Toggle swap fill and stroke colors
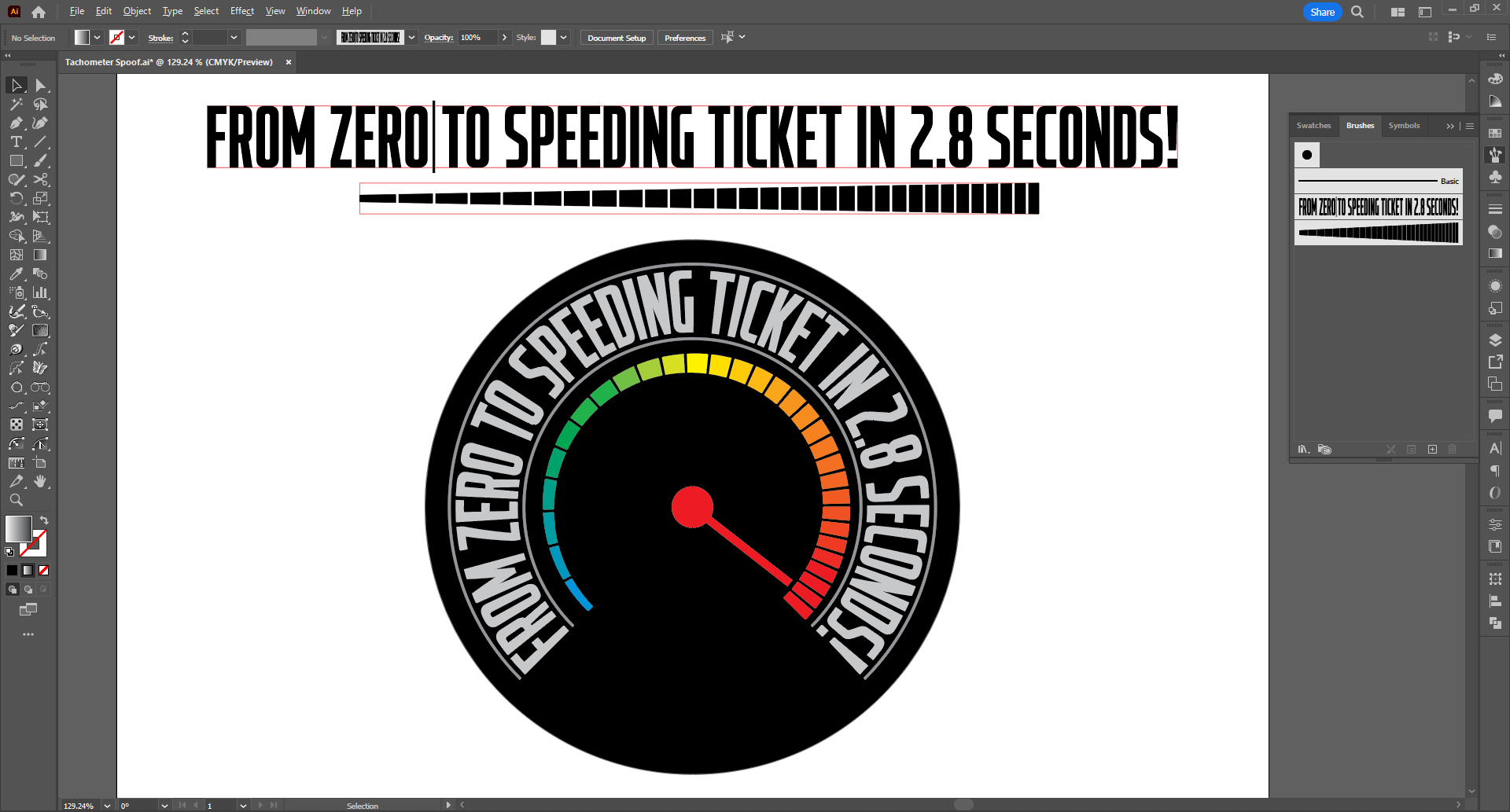The width and height of the screenshot is (1510, 812). coord(44,520)
